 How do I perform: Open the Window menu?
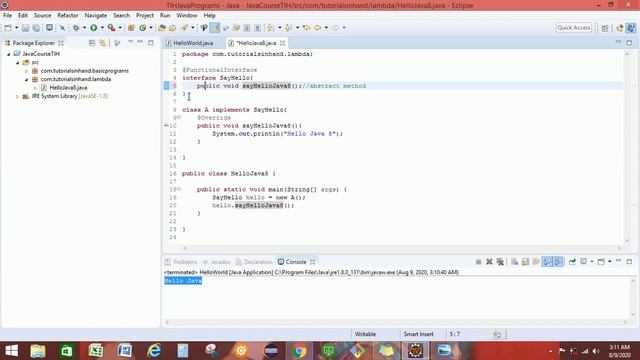coord(187,16)
